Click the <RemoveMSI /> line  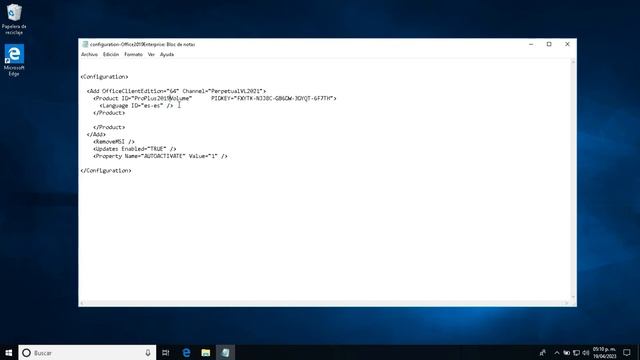coord(114,142)
